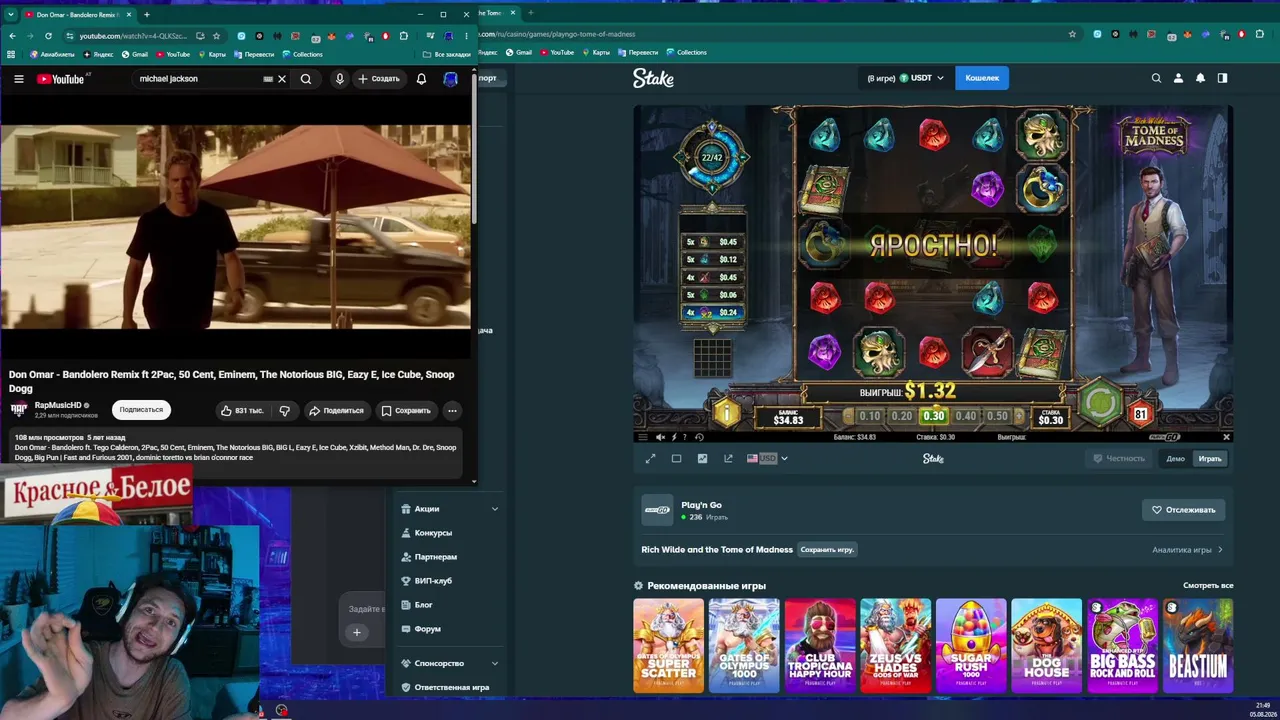
Task: Expand the Аналитика игры section
Action: pos(1187,550)
